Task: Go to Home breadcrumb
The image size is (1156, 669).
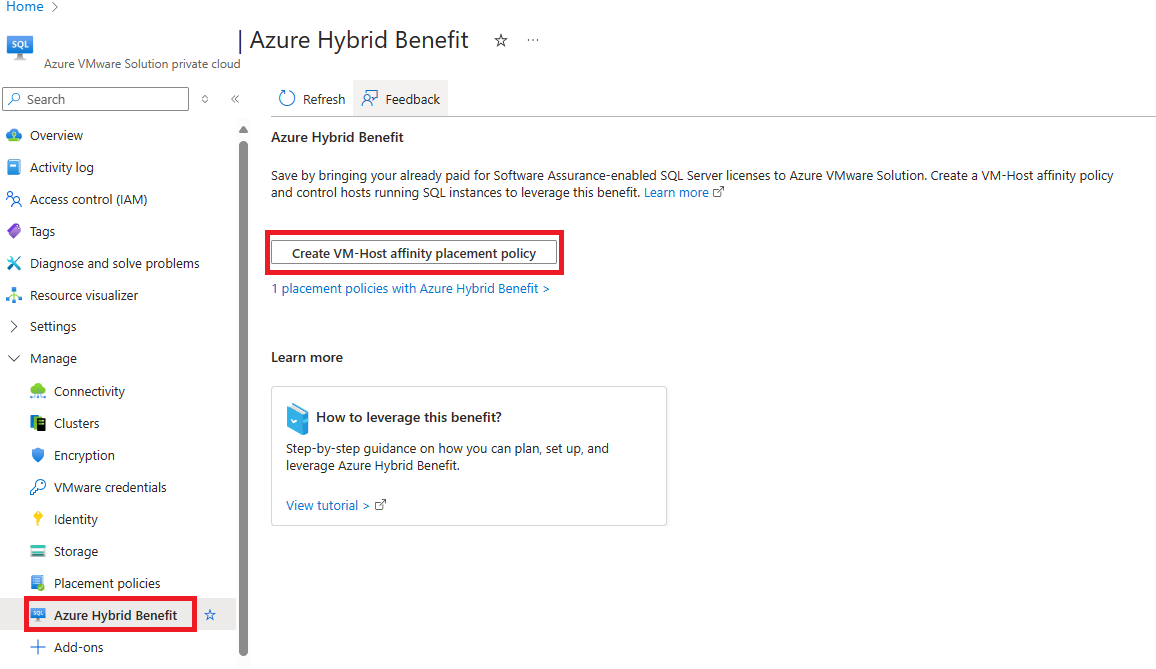Action: pyautogui.click(x=25, y=7)
